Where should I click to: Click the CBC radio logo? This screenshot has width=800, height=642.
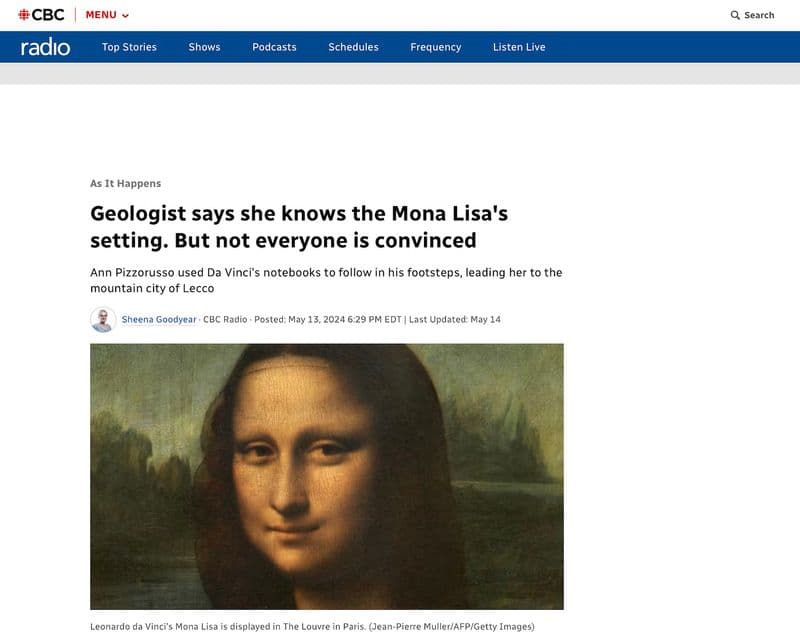pyautogui.click(x=45, y=47)
